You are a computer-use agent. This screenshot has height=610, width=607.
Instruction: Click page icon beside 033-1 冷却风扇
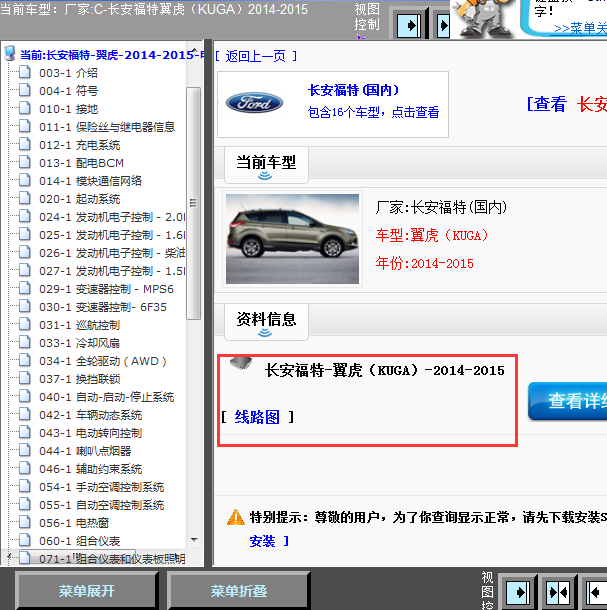(25, 342)
